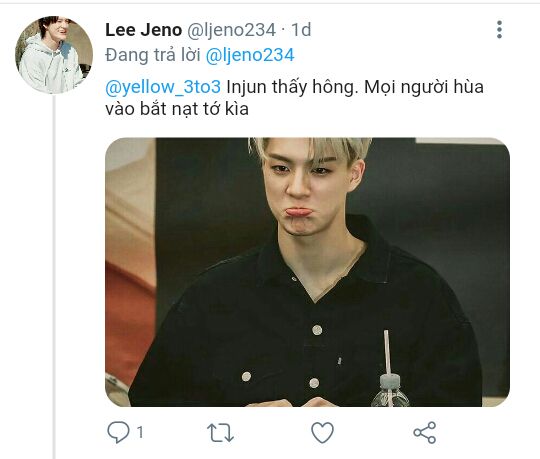Click the words 'Mọi người hùa' in tweet
Screen dimensions: 540x459
point(424,87)
